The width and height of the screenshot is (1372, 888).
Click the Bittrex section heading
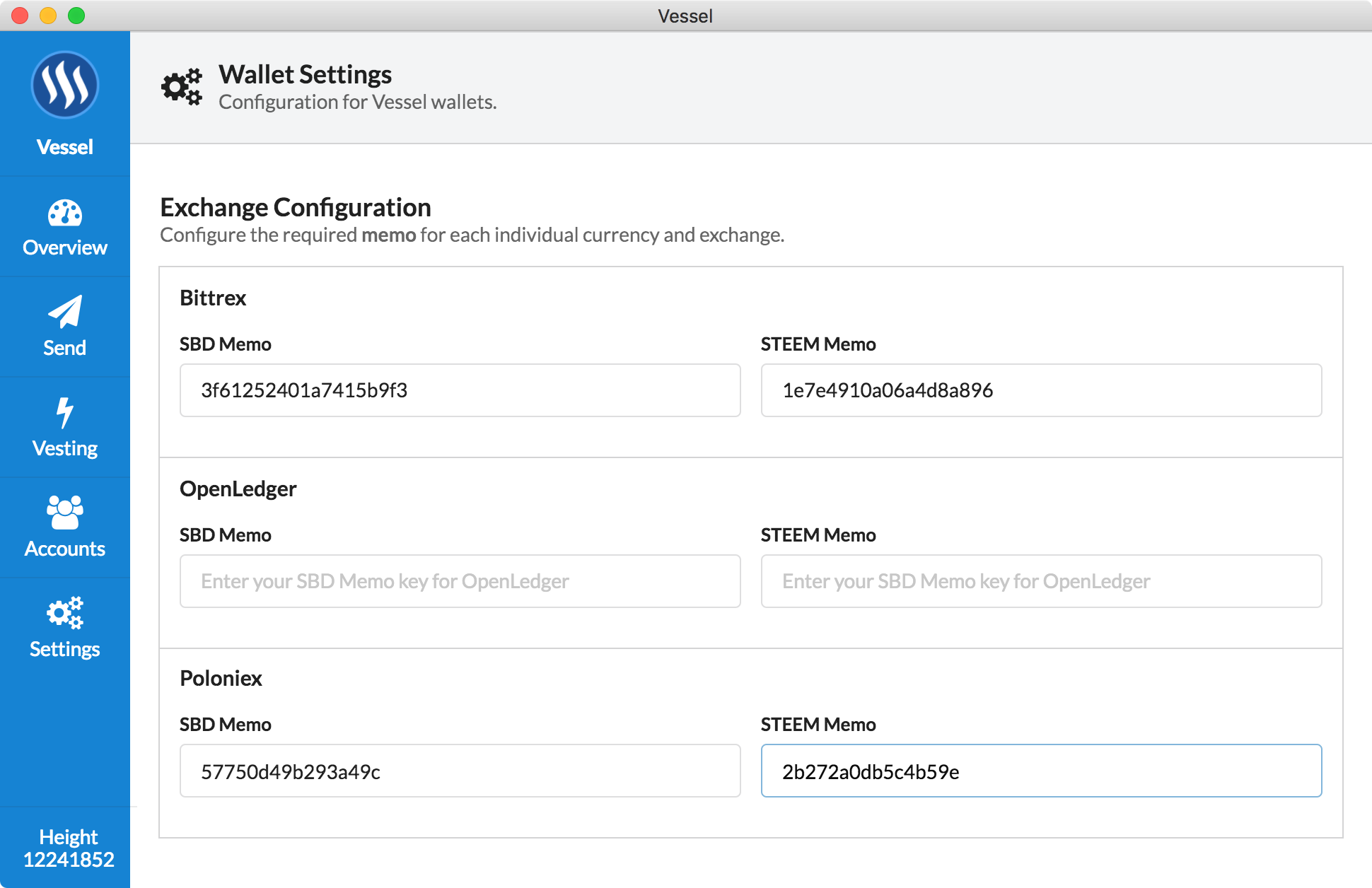click(213, 298)
